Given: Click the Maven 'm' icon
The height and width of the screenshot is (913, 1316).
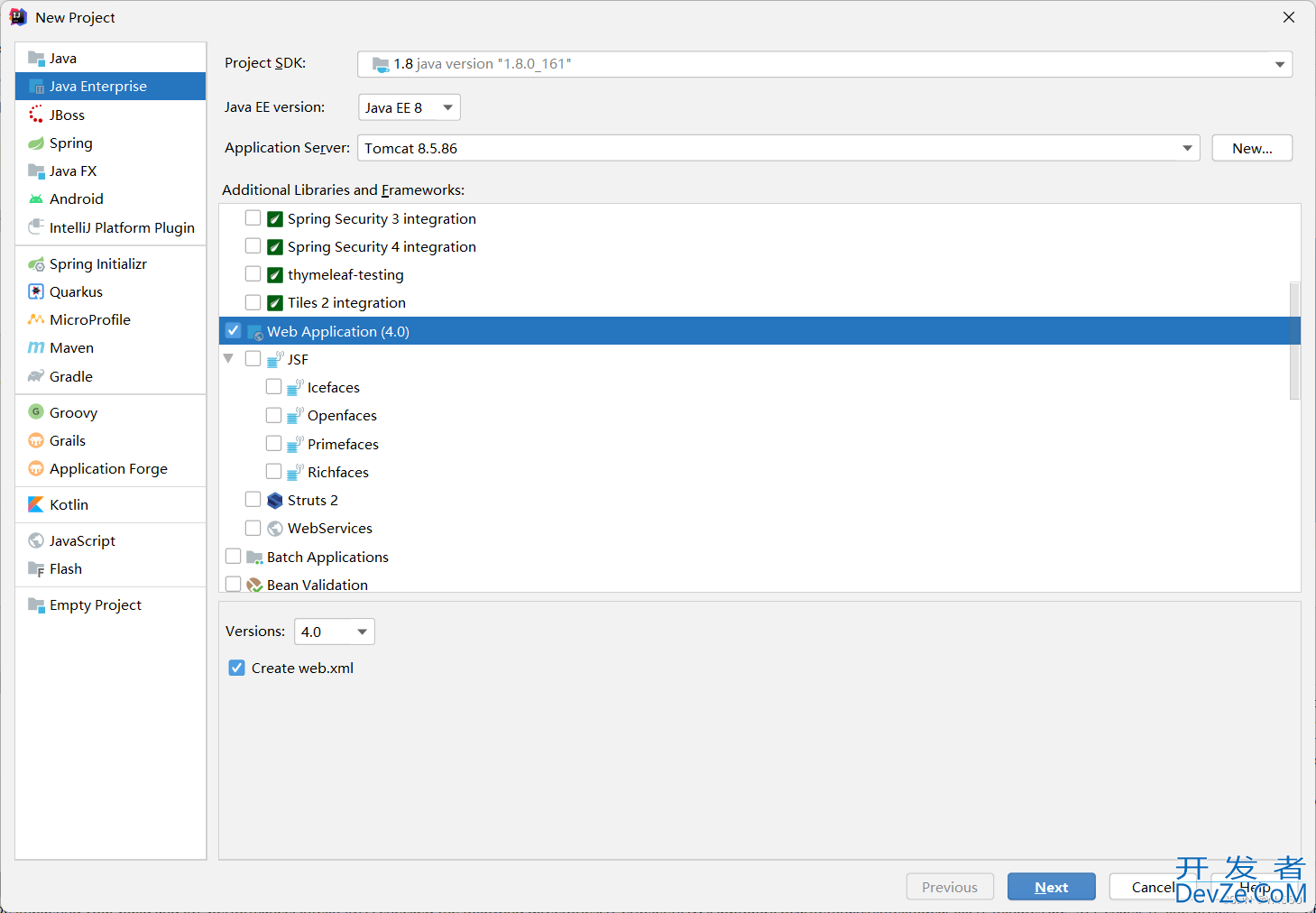Looking at the screenshot, I should [x=36, y=348].
